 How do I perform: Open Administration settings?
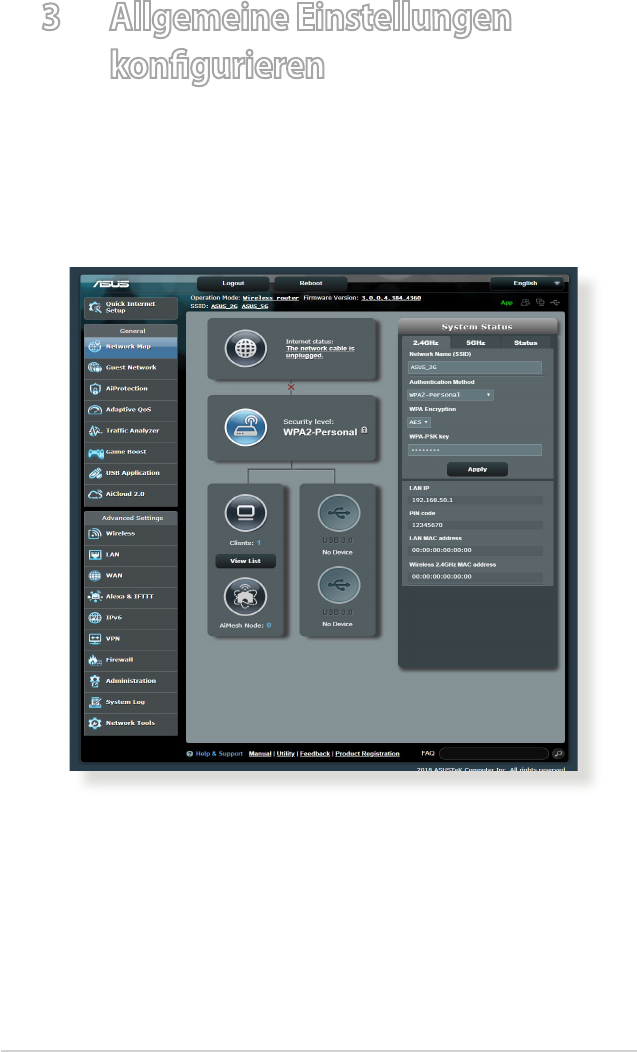(131, 681)
